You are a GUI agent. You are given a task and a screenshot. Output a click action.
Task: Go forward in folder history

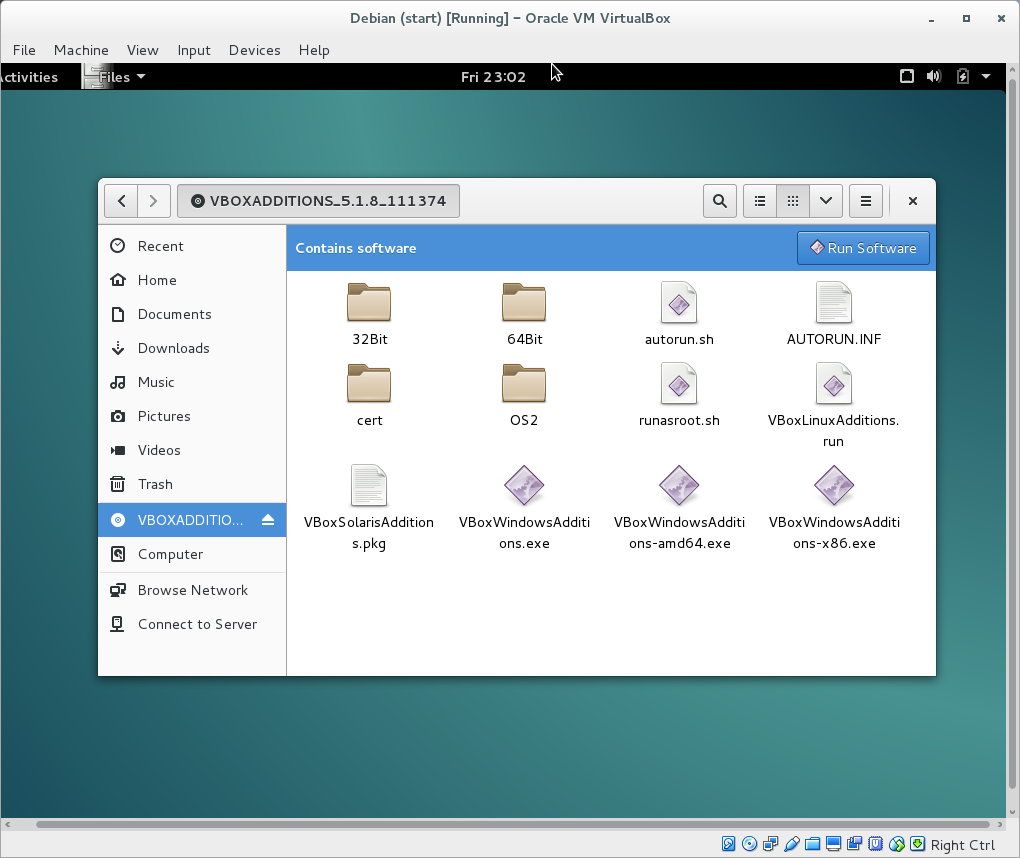click(x=154, y=201)
